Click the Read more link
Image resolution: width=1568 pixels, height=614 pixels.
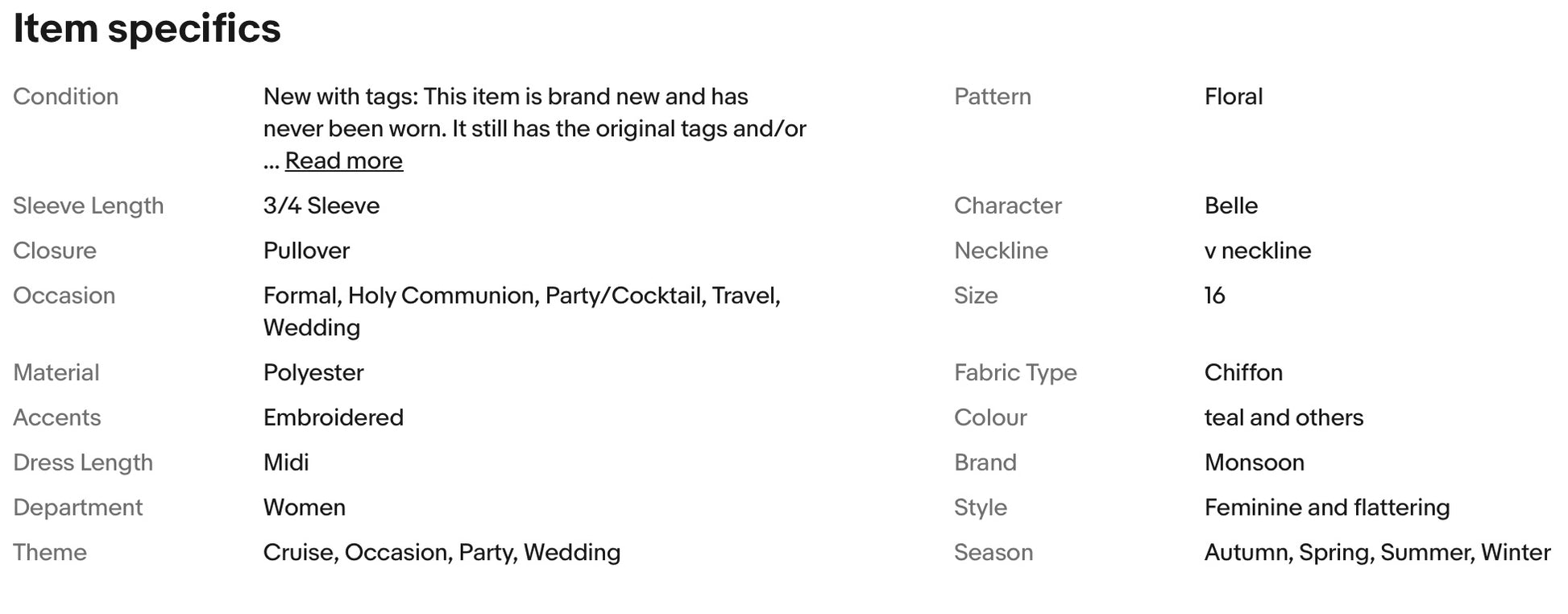343,161
